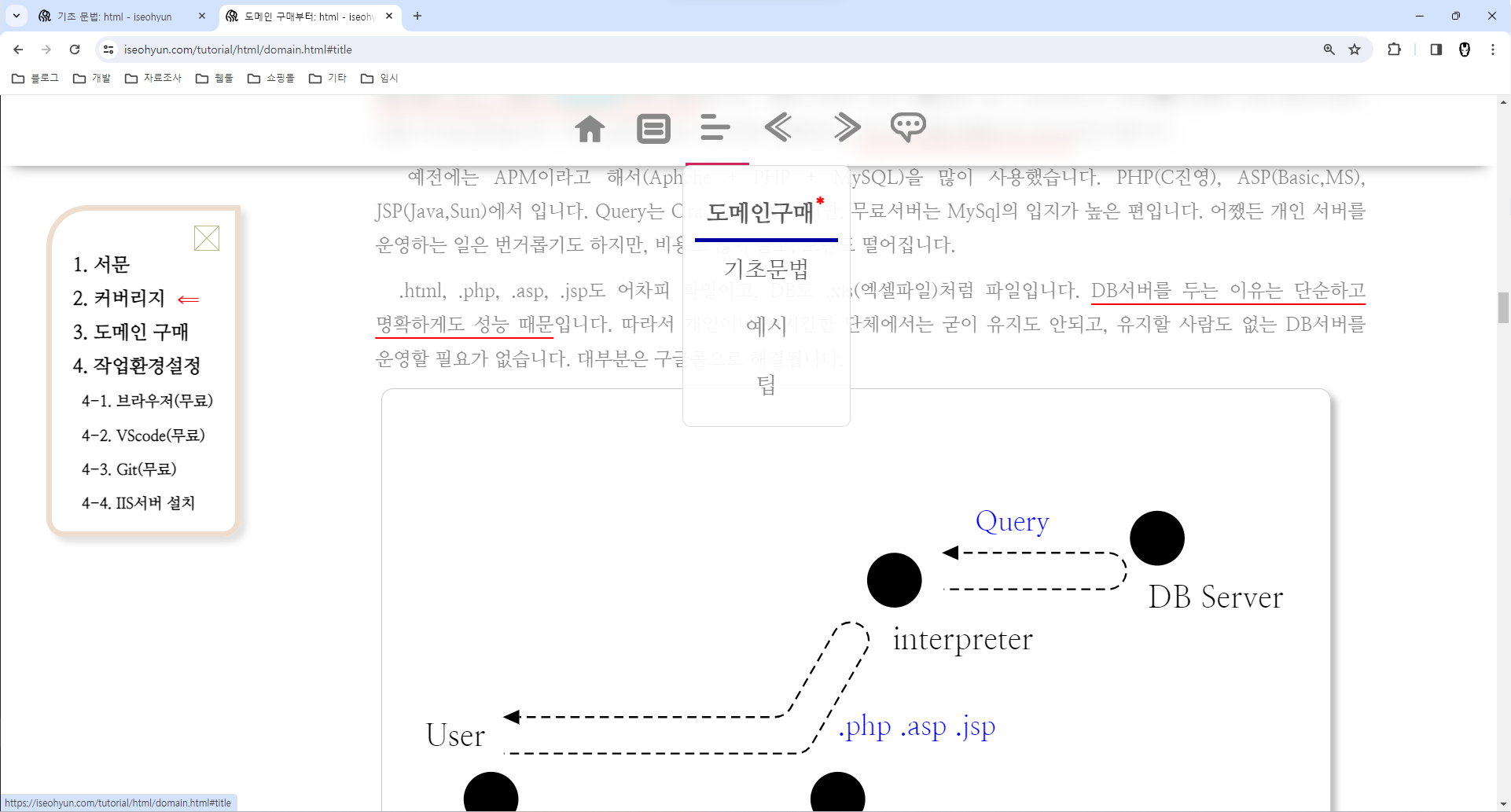Viewport: 1511px width, 812px height.
Task: Open the 쇼핑몰 bookmarks folder
Action: [271, 78]
